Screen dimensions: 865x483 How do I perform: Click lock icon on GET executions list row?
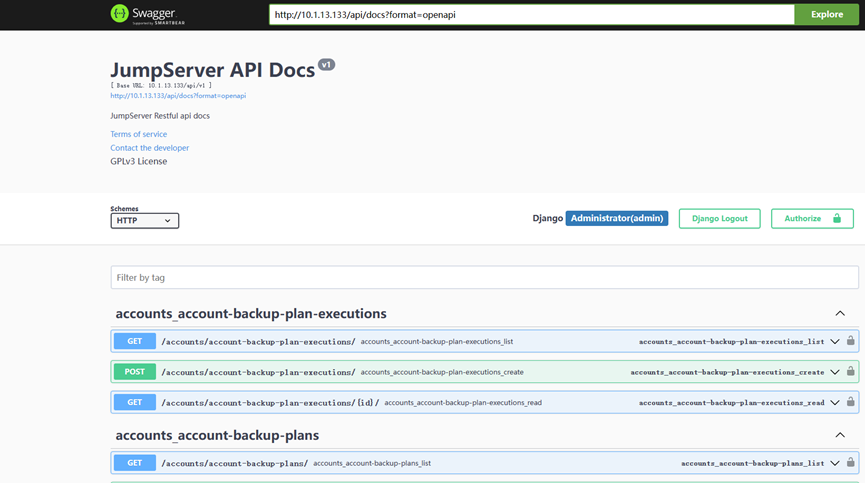click(x=851, y=341)
